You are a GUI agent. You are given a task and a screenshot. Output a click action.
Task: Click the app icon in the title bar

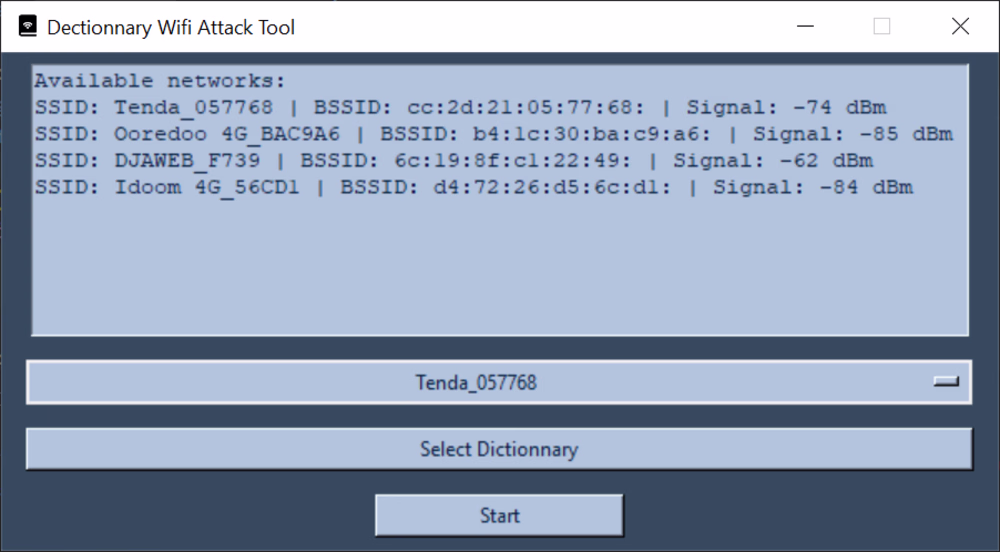pos(27,27)
